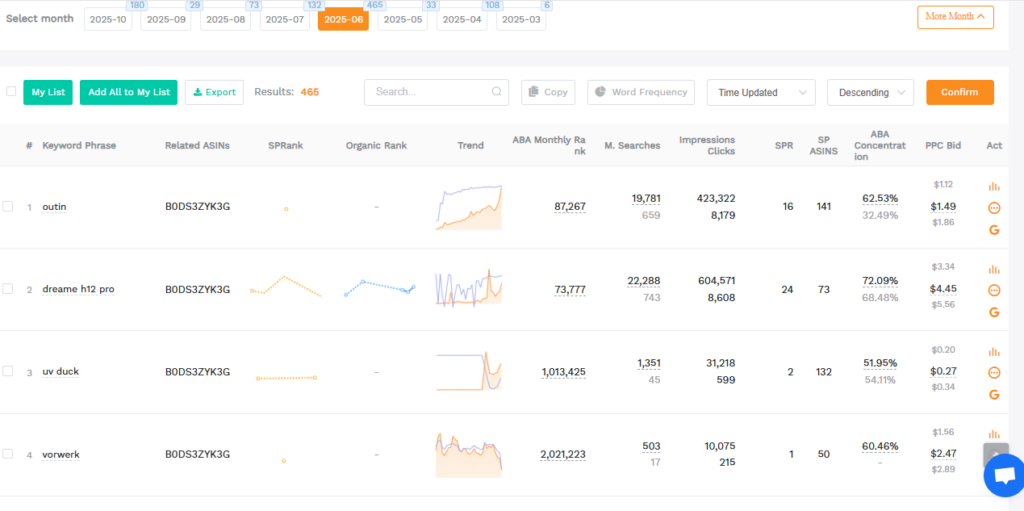
Task: Check the box for uv duck row
Action: 7,371
